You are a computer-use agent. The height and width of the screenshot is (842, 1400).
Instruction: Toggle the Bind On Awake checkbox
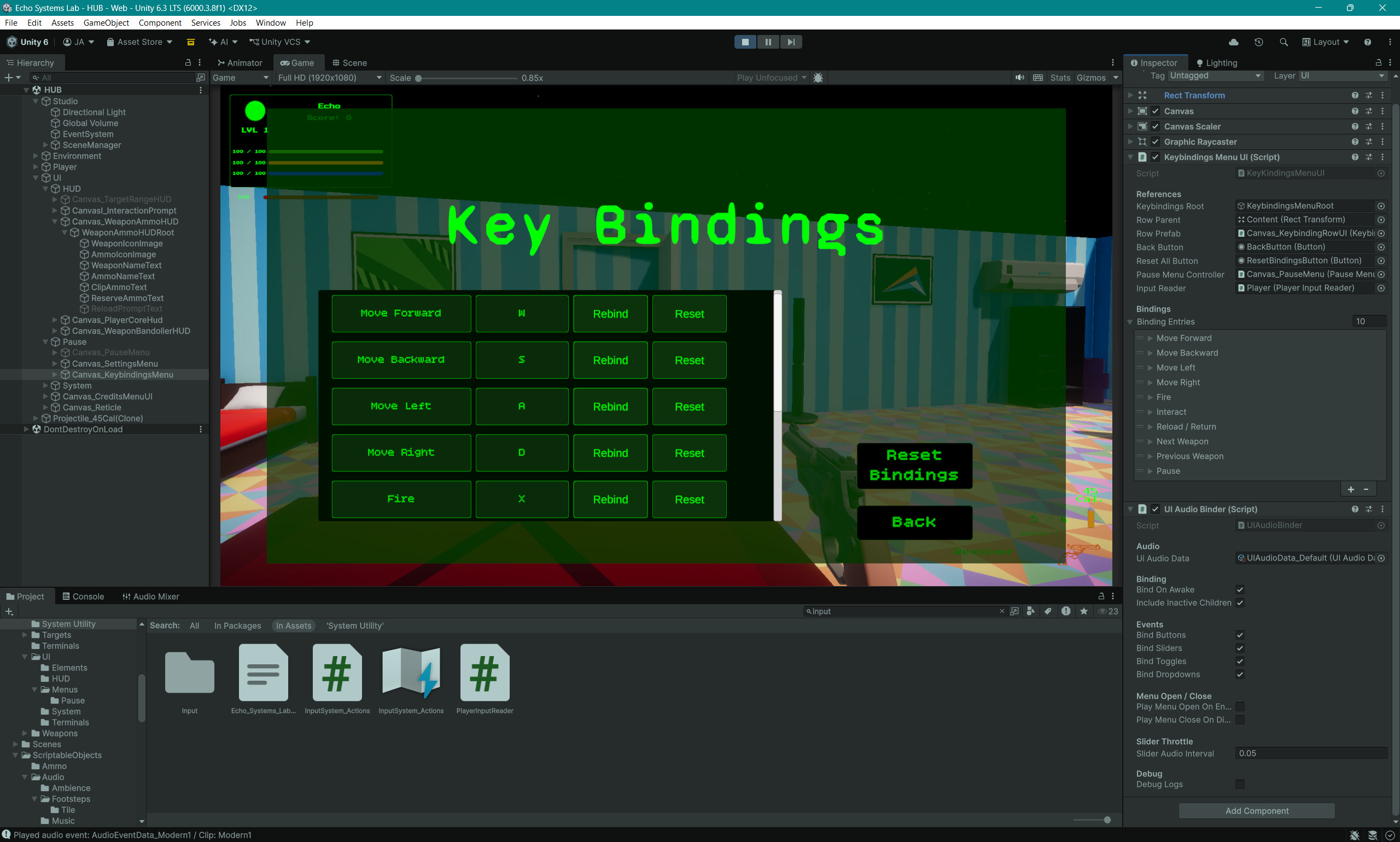(1240, 590)
